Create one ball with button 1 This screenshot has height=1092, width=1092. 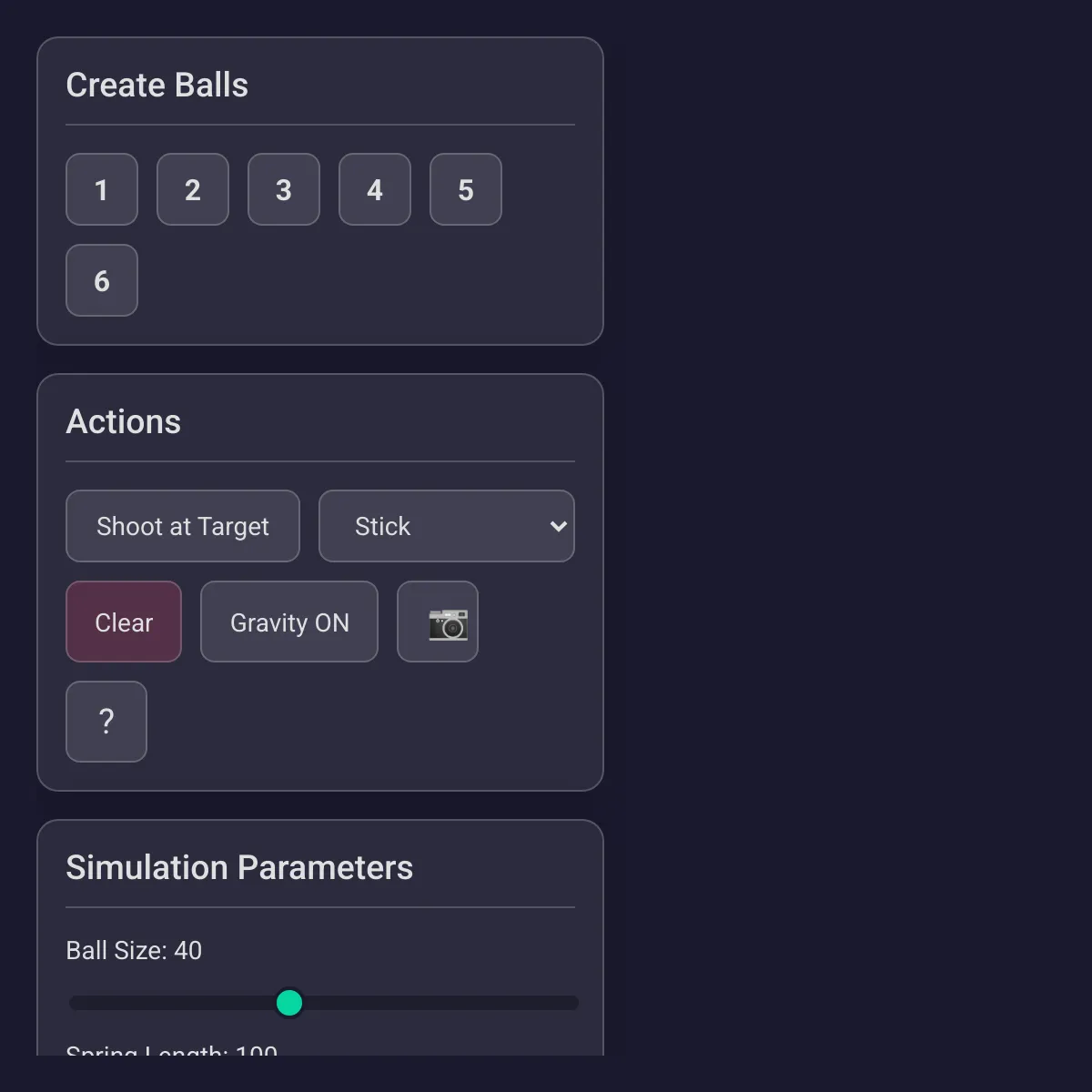[101, 189]
